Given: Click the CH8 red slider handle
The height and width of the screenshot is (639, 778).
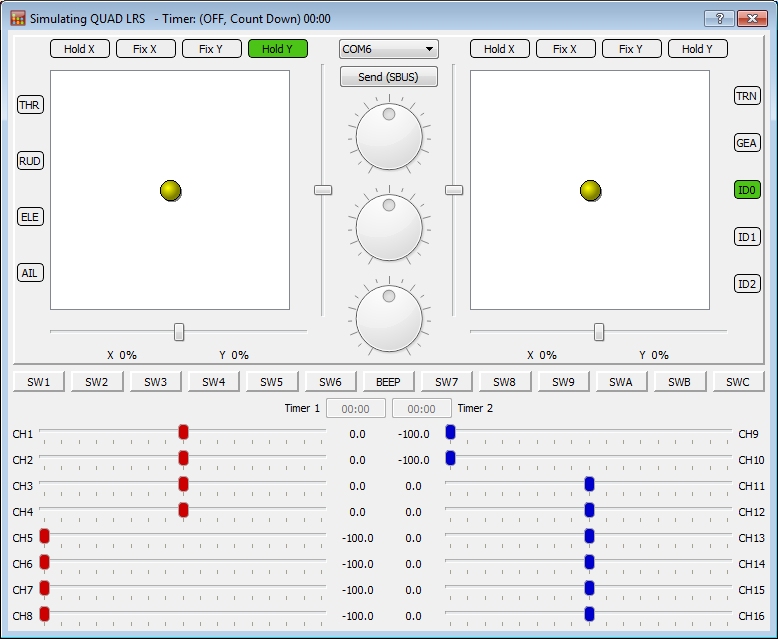Looking at the screenshot, I should click(x=44, y=614).
